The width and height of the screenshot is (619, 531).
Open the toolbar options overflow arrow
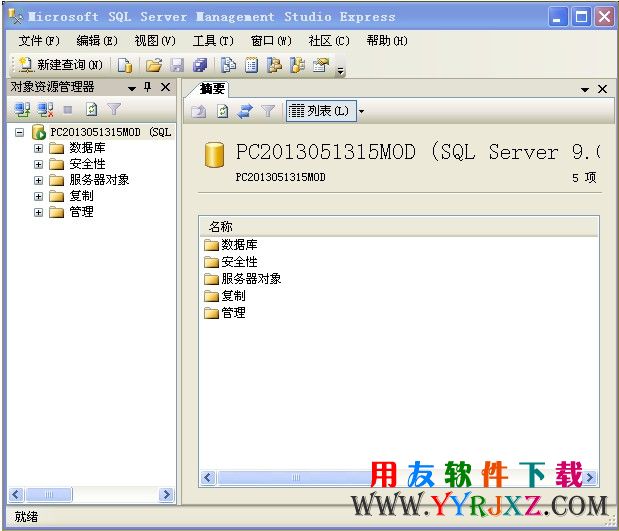tap(340, 71)
